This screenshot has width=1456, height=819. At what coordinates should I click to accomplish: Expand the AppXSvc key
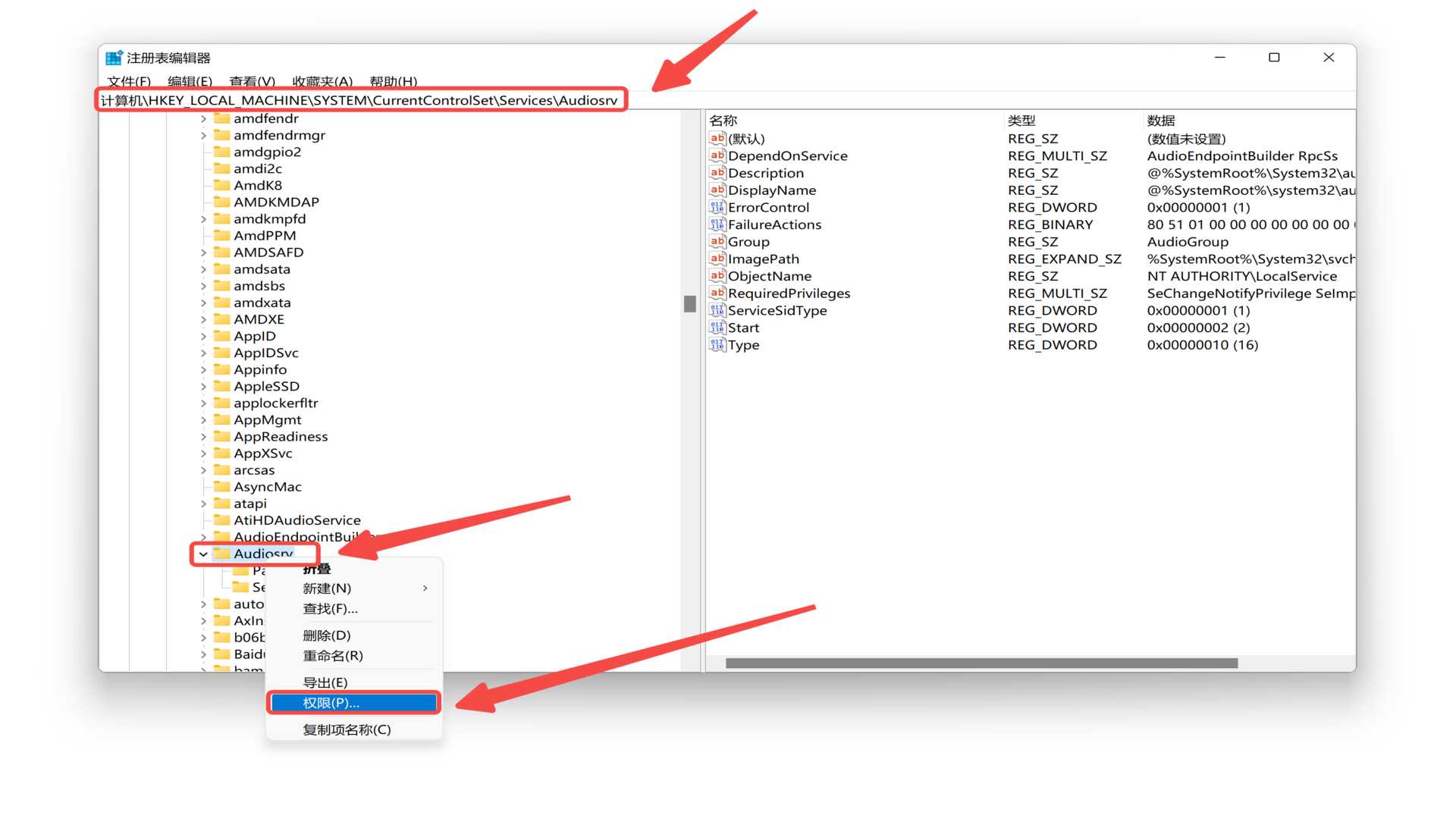[203, 453]
